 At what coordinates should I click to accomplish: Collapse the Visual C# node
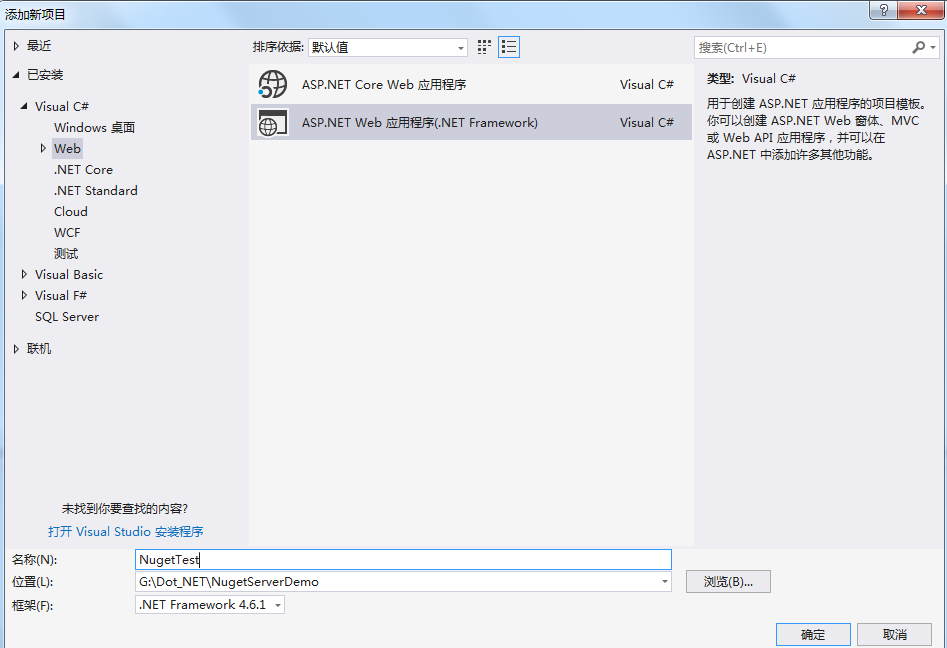(x=24, y=106)
